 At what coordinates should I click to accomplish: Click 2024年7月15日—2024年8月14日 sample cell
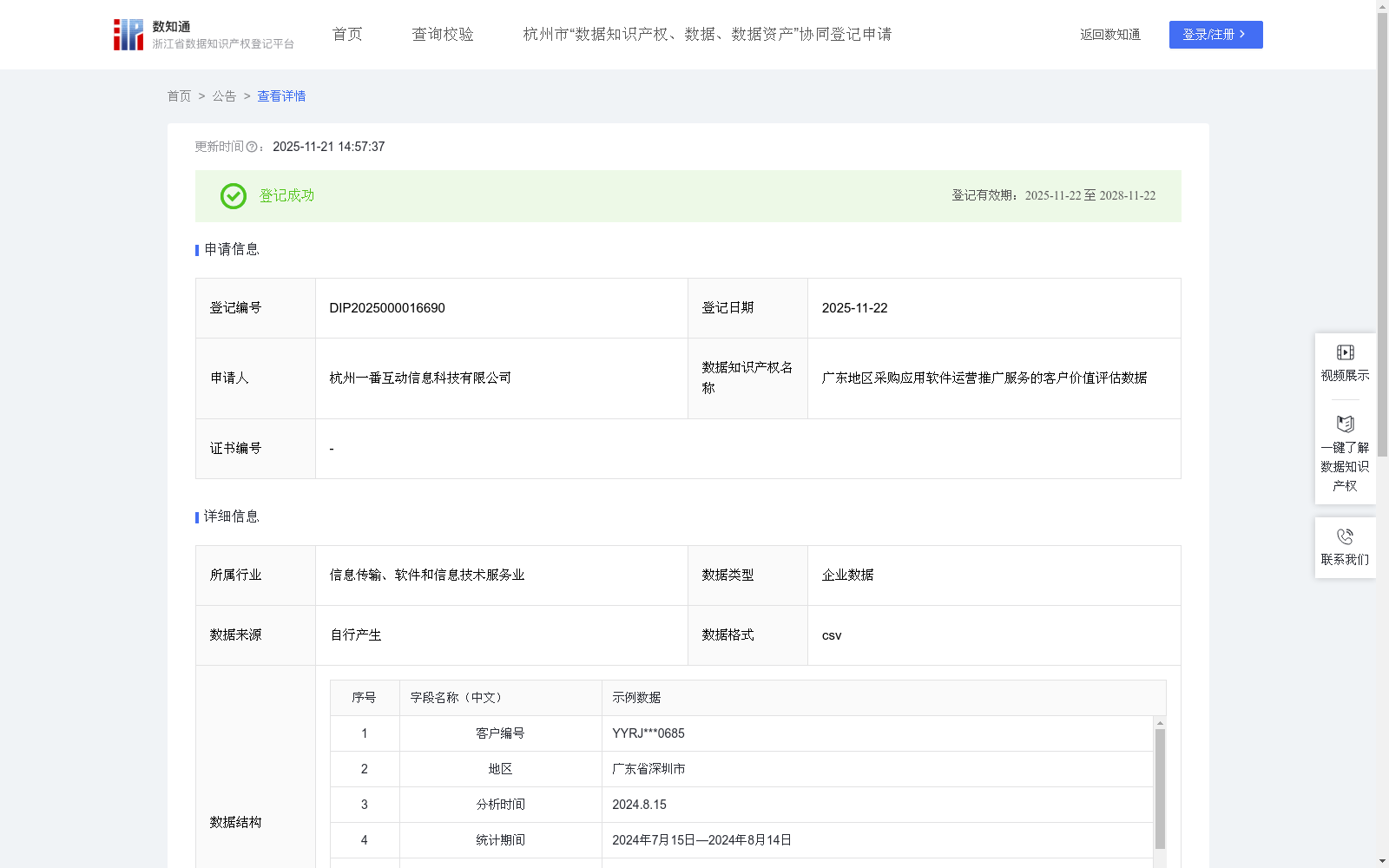click(878, 840)
